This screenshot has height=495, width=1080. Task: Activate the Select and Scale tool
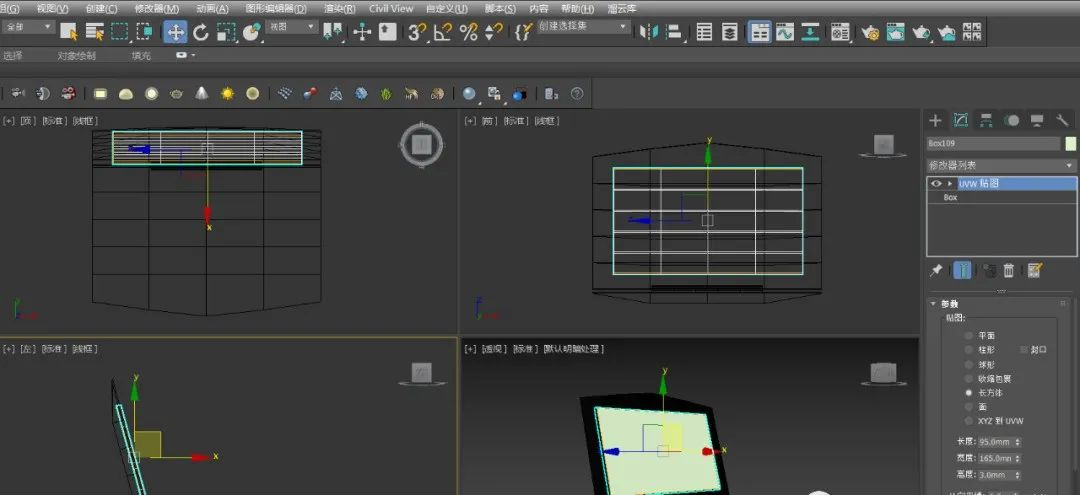[x=226, y=32]
